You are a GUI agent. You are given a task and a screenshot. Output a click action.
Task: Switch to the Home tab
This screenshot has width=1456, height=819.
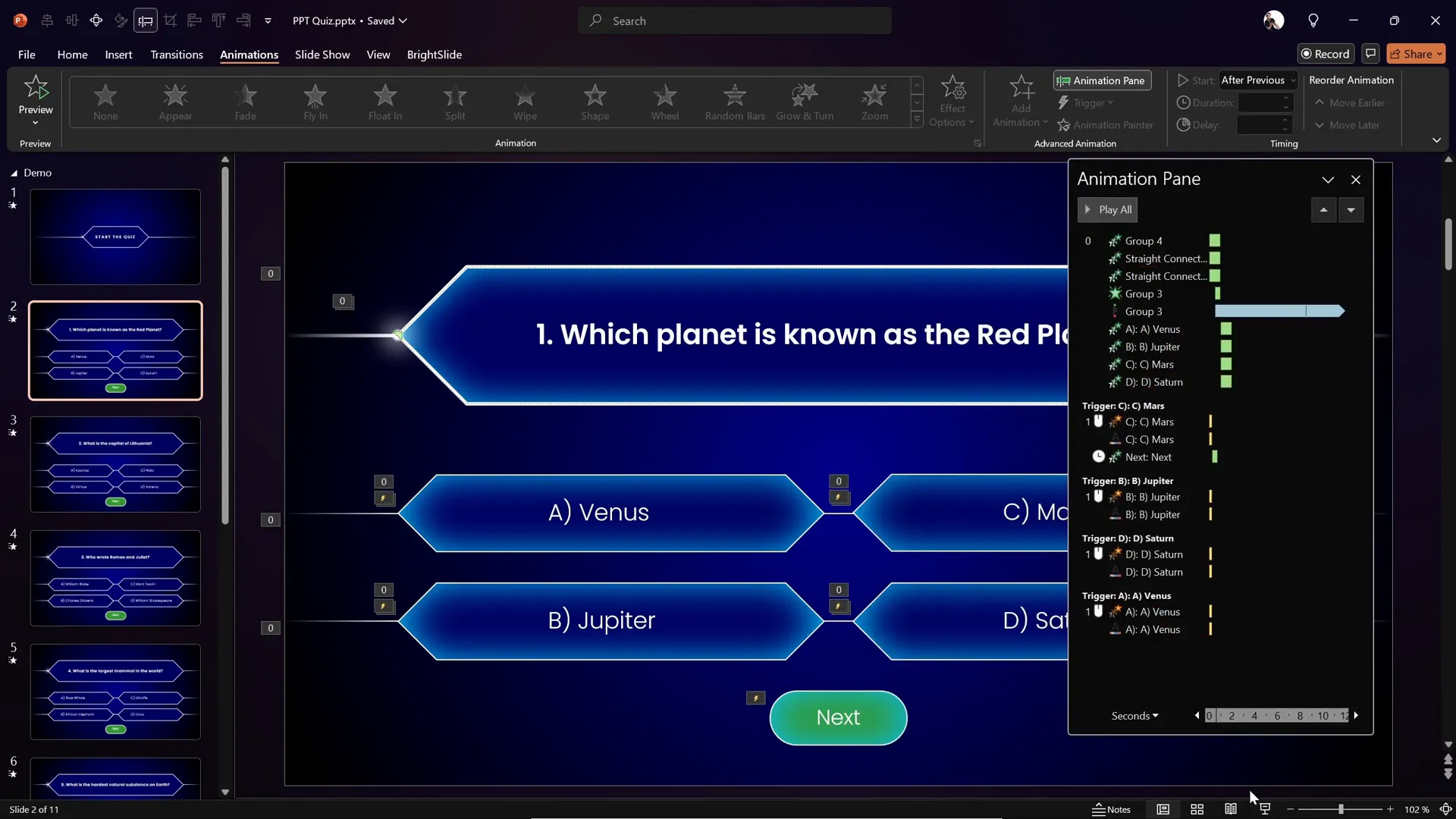tap(72, 55)
